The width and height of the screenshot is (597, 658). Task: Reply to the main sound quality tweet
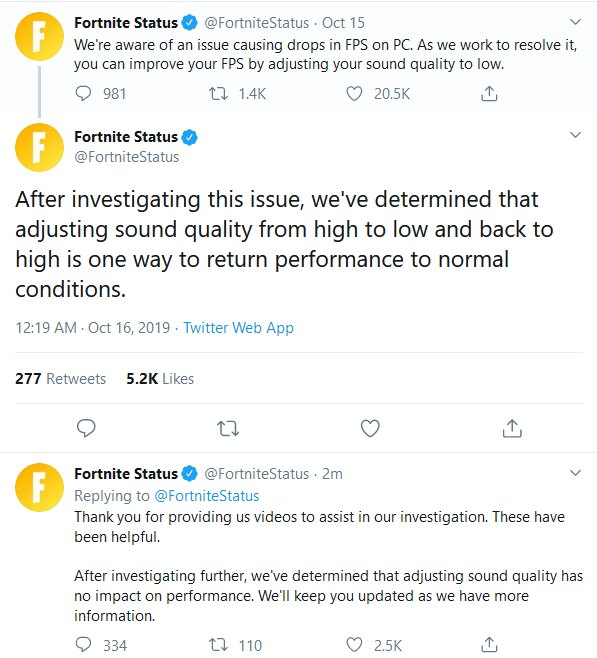pyautogui.click(x=86, y=428)
